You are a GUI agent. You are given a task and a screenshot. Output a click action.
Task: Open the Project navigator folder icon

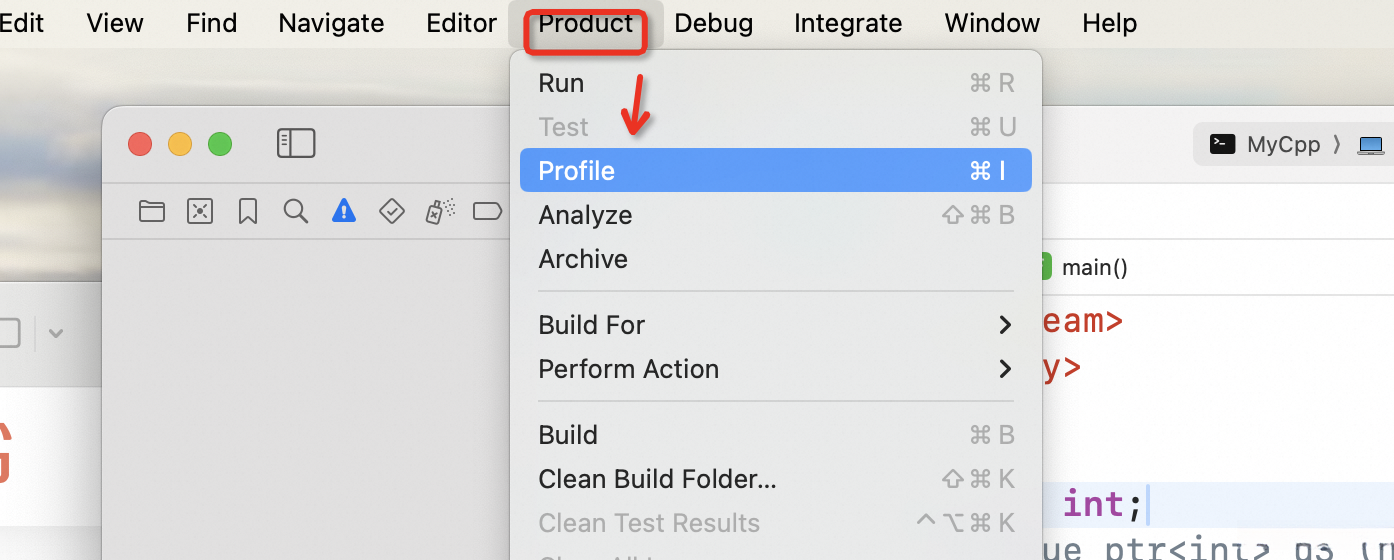pos(152,211)
